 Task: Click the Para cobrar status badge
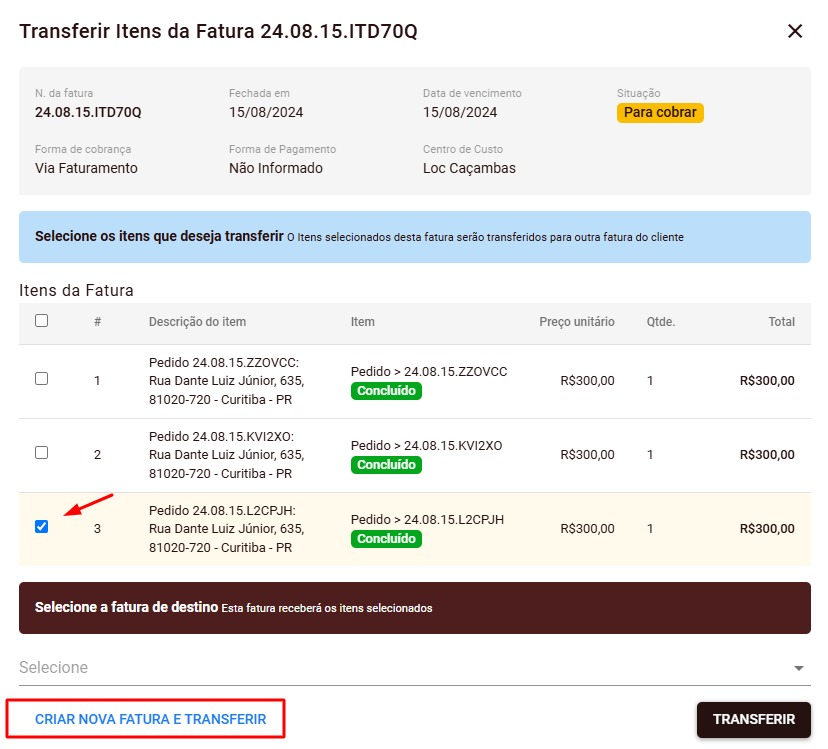click(660, 113)
